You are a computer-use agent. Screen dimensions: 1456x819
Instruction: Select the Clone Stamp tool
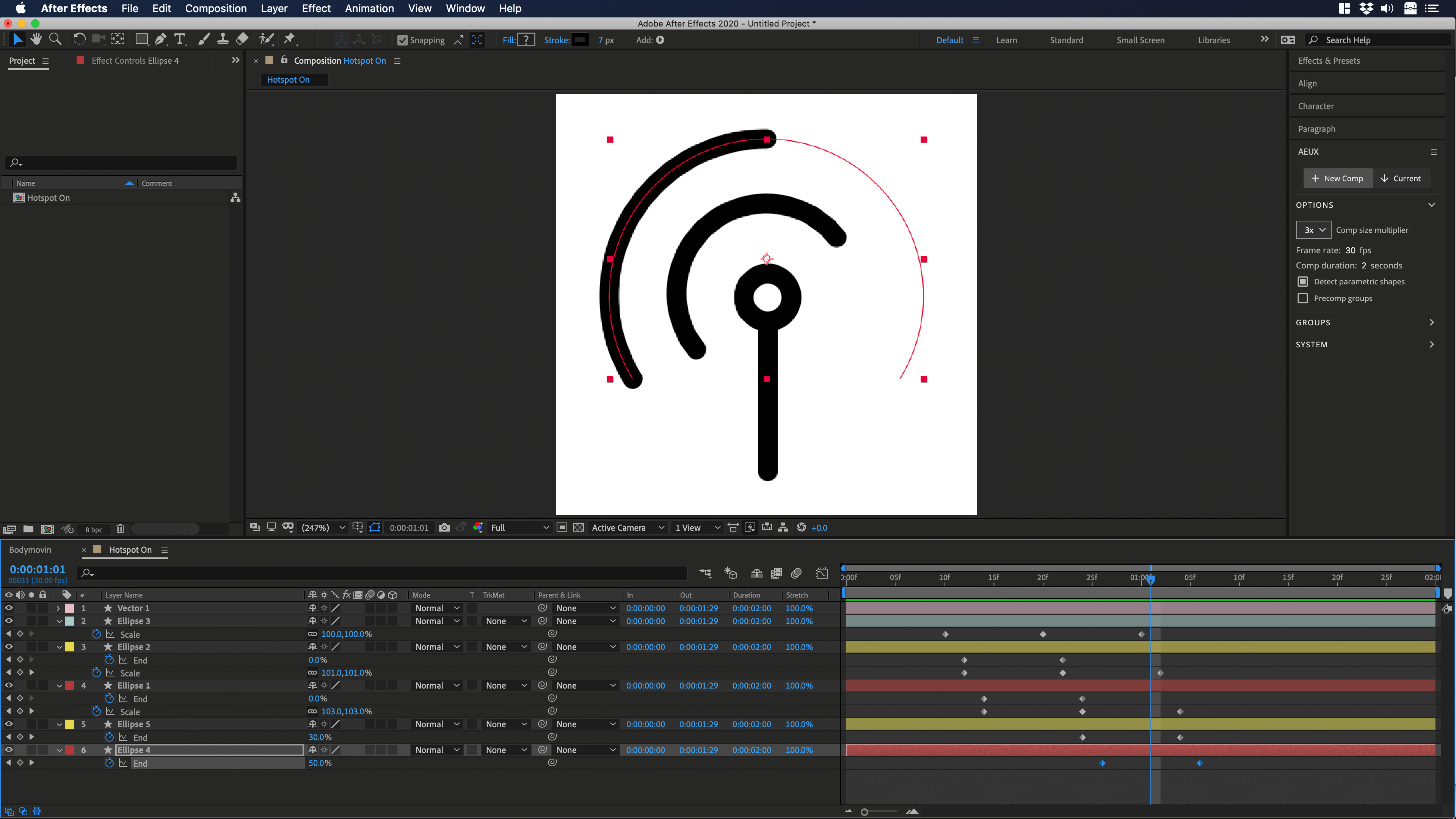[223, 39]
